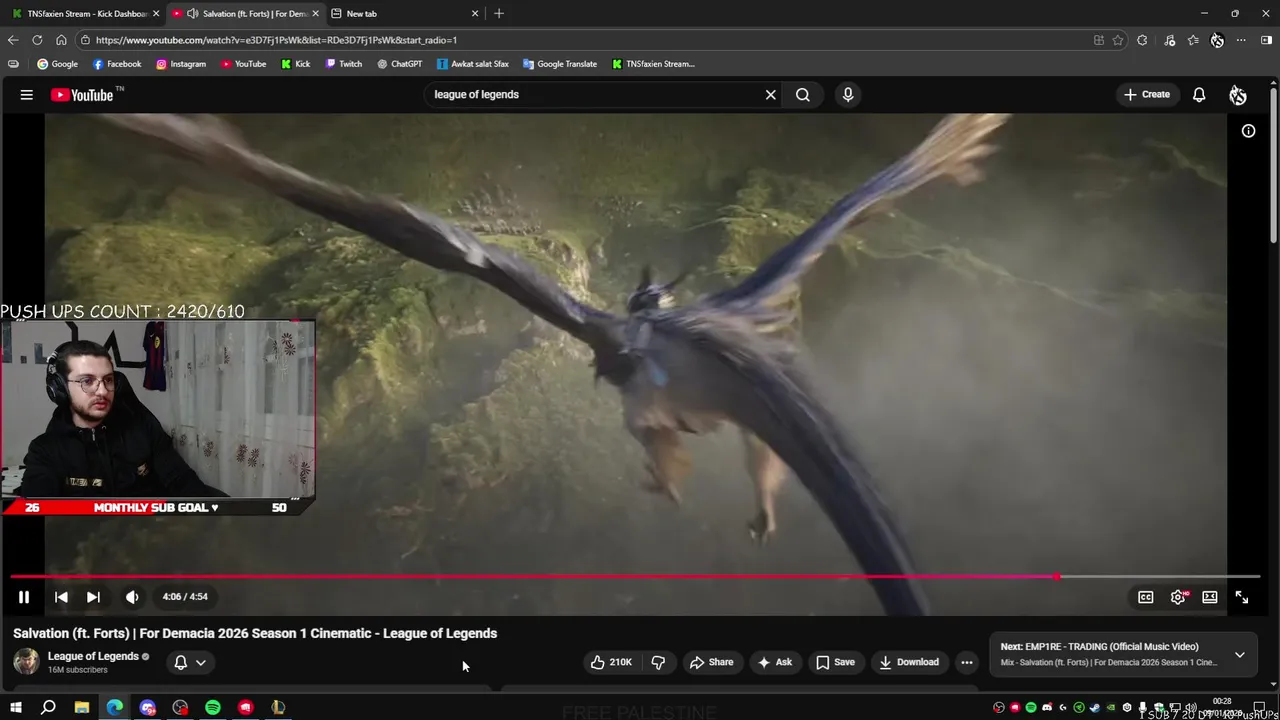Like the video with 210K likes

611,662
